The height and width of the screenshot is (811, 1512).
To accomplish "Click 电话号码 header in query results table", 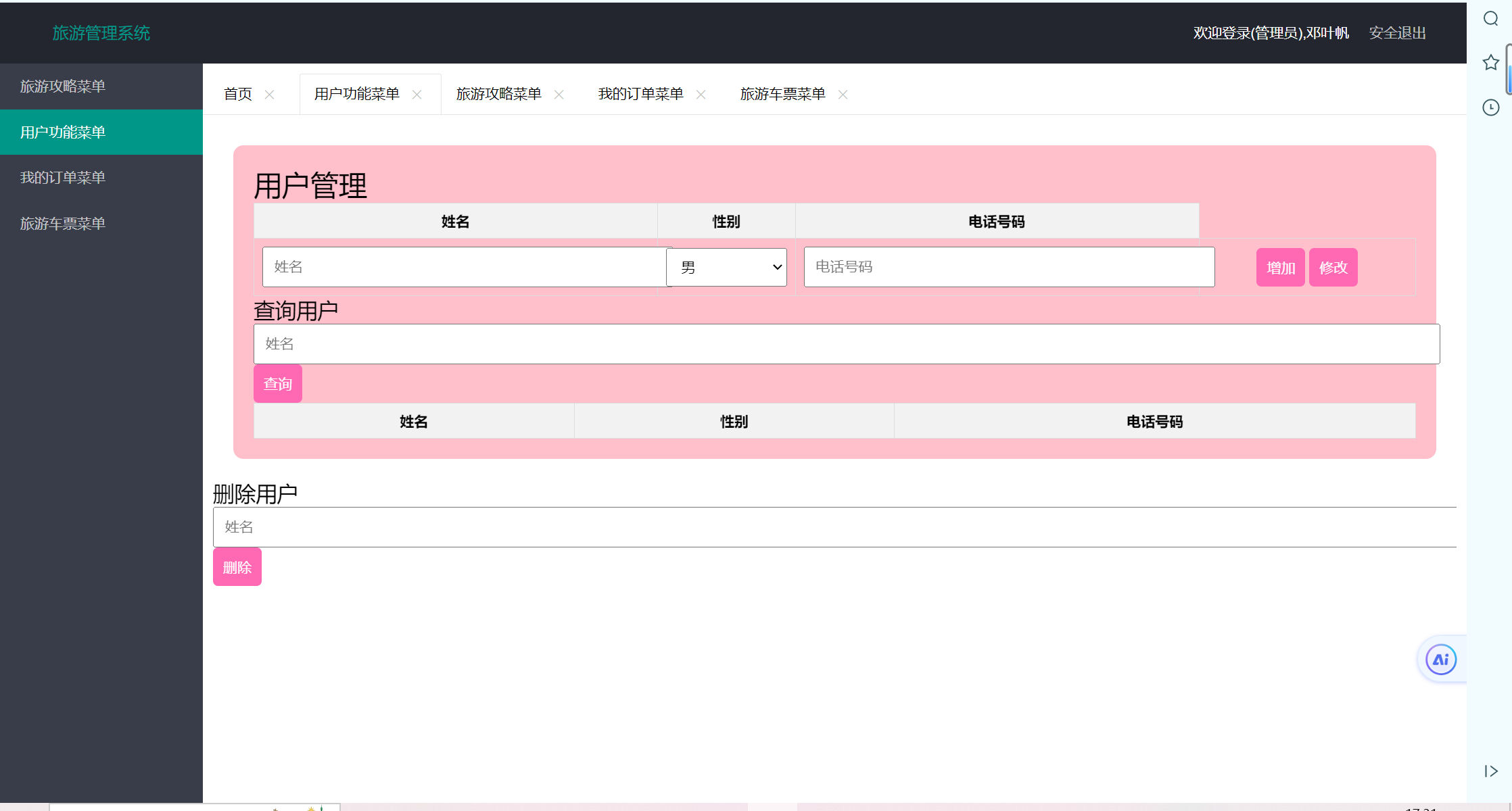I will (1155, 422).
